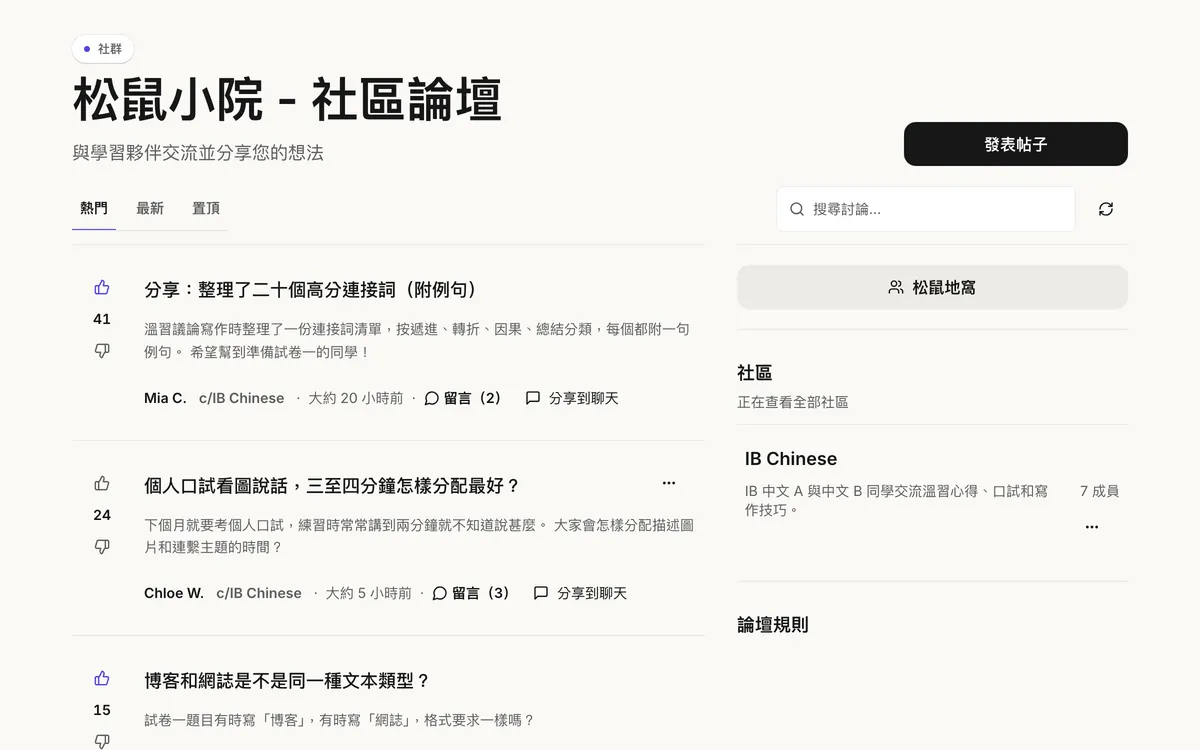Click the vote count 24
Image resolution: width=1200 pixels, height=750 pixels.
tap(102, 515)
